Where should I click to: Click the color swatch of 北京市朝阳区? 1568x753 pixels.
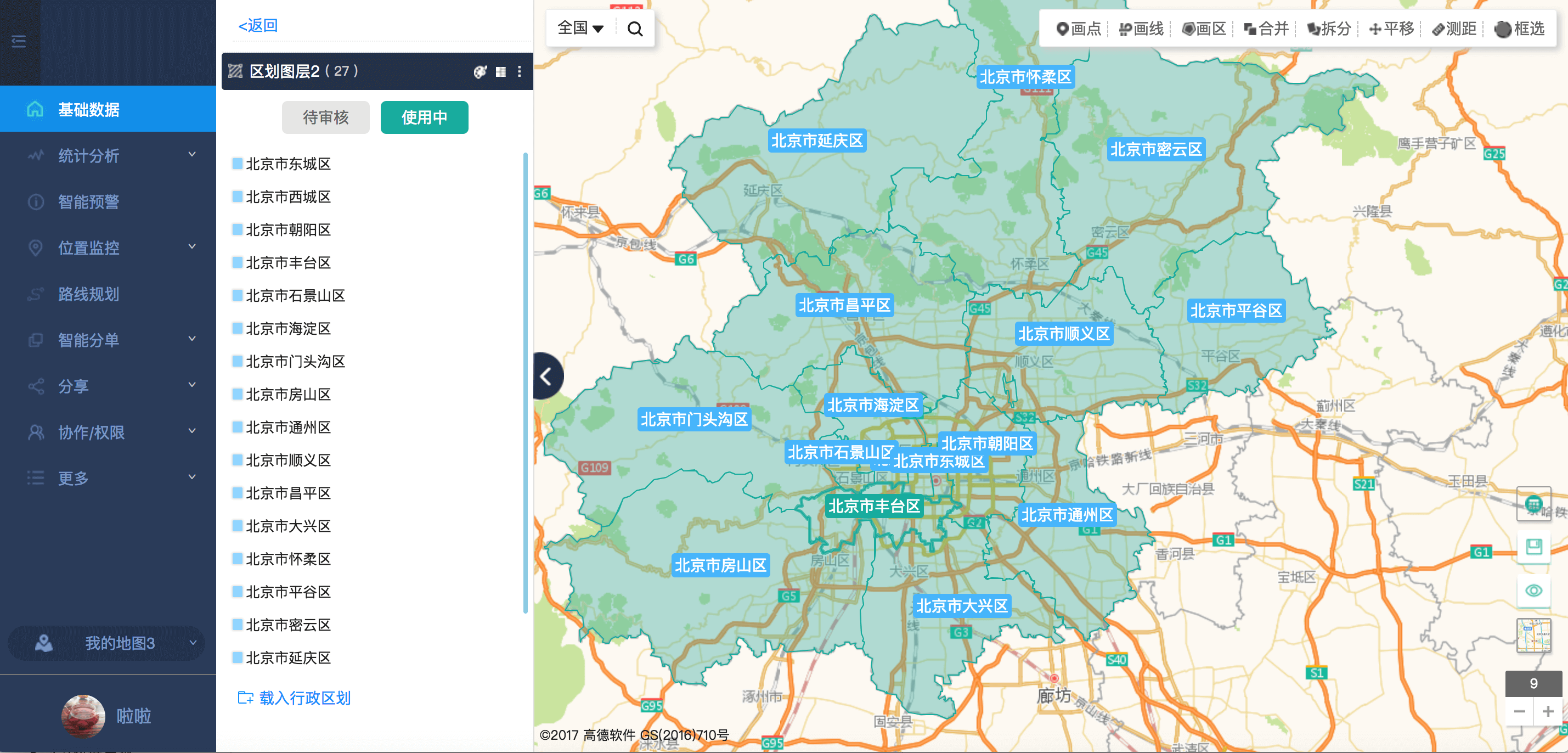238,229
